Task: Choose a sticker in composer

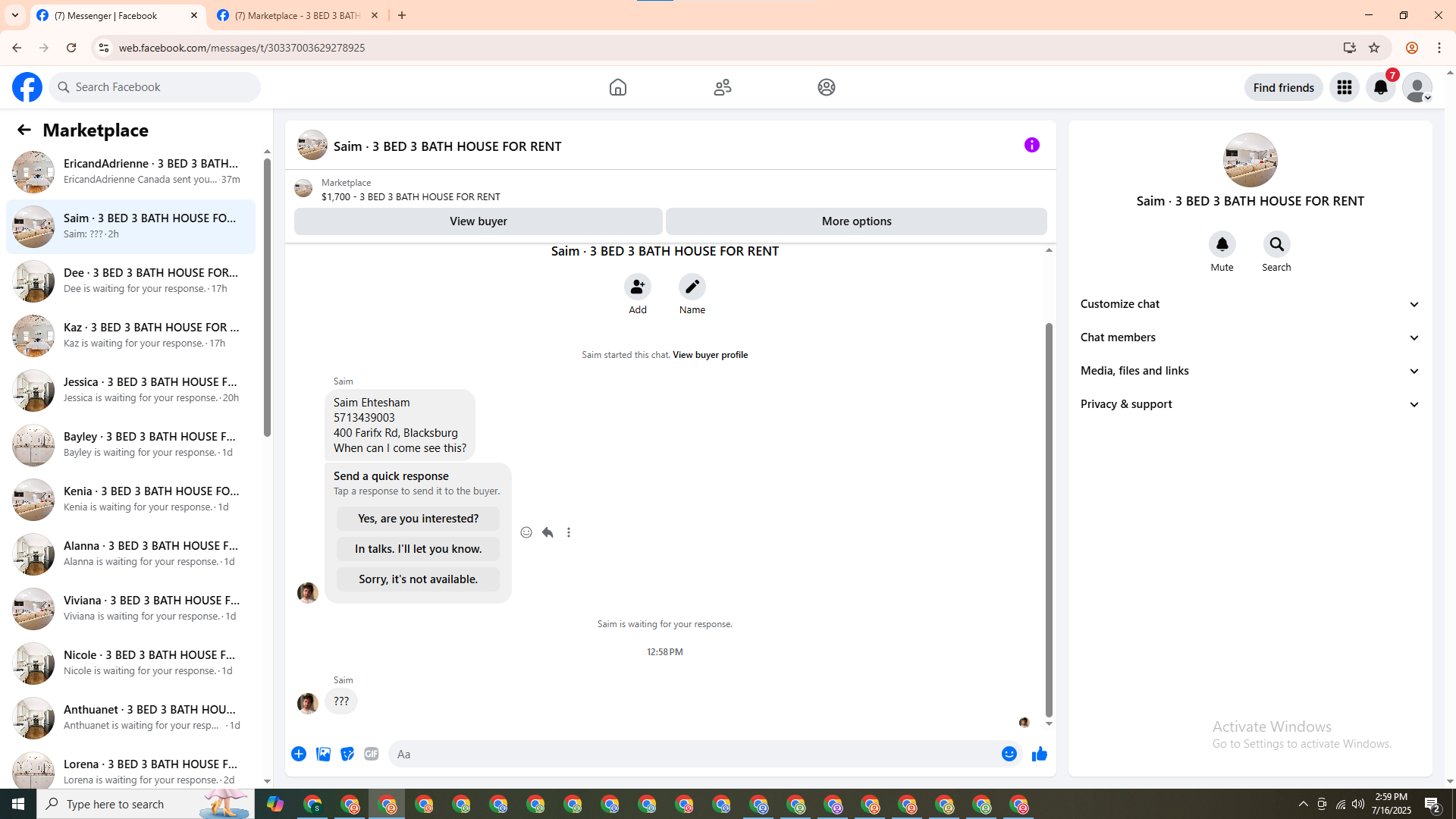Action: [x=347, y=754]
